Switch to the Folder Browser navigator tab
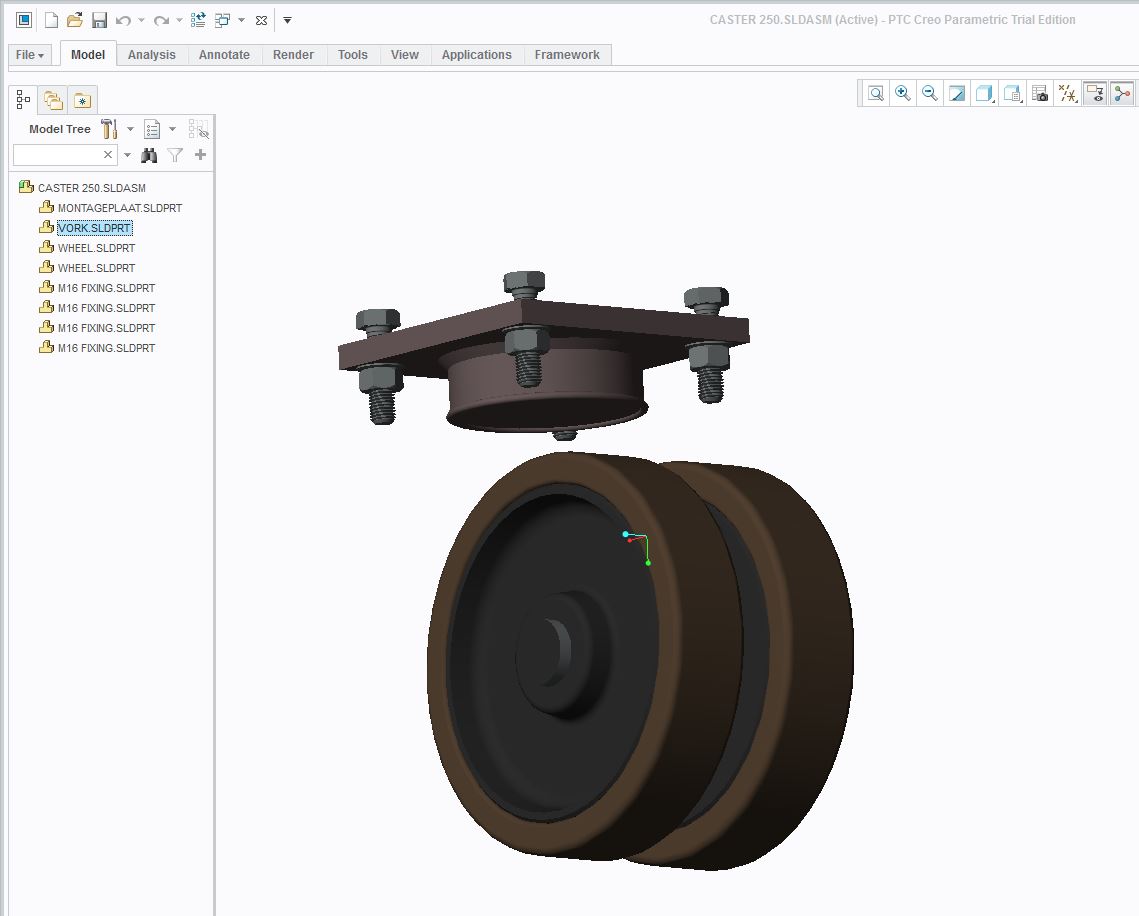This screenshot has width=1139, height=916. click(53, 100)
